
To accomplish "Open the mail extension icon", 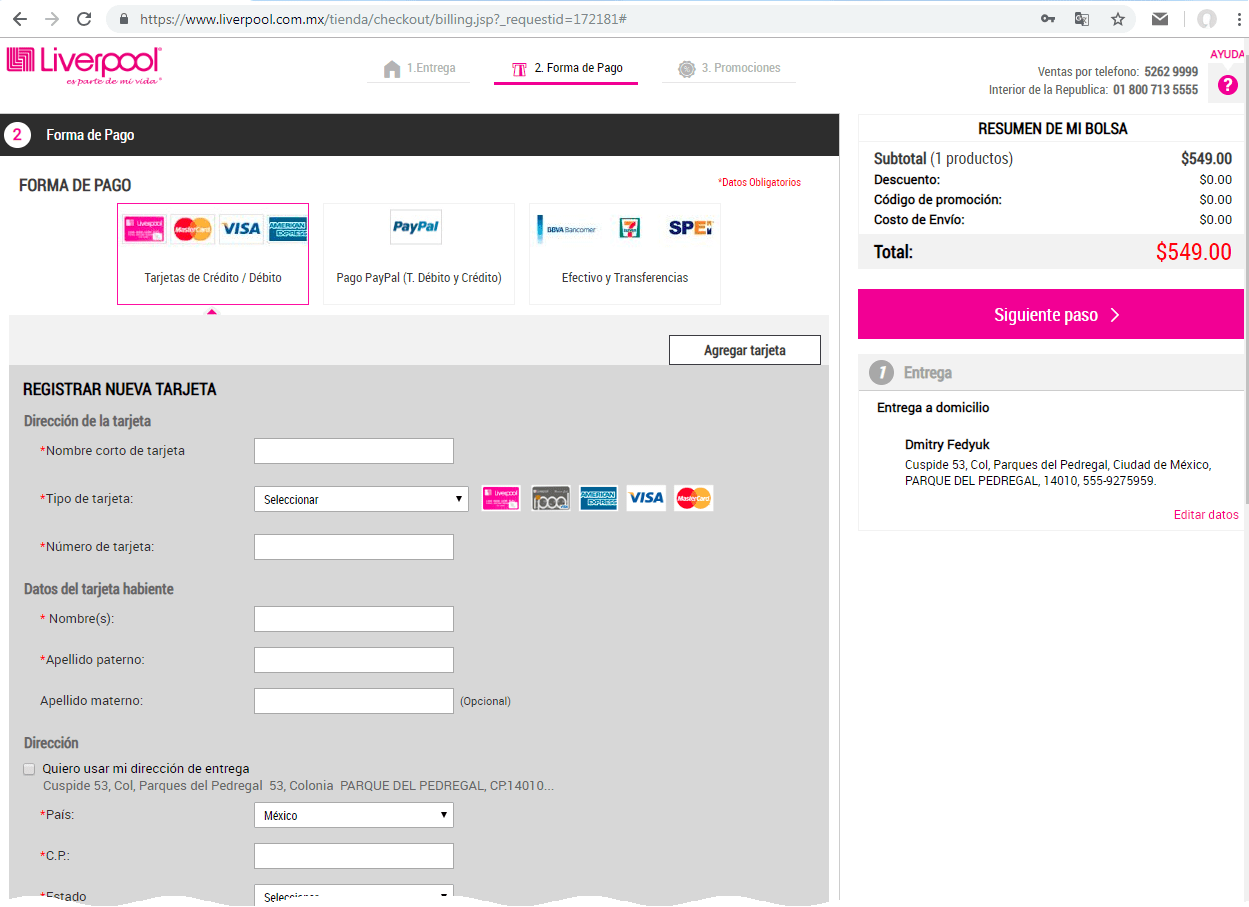I will coord(1160,19).
